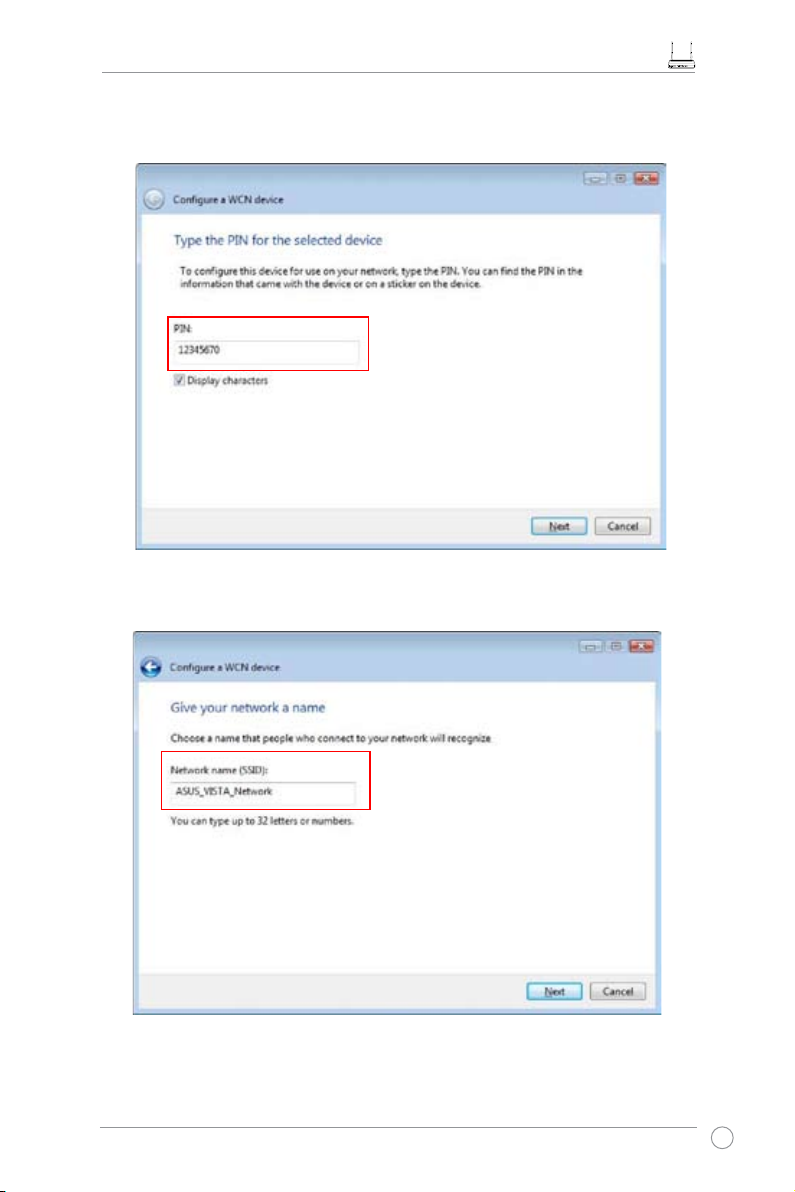The width and height of the screenshot is (795, 1192).
Task: Click Cancel in the PIN dialog
Action: coord(622,526)
